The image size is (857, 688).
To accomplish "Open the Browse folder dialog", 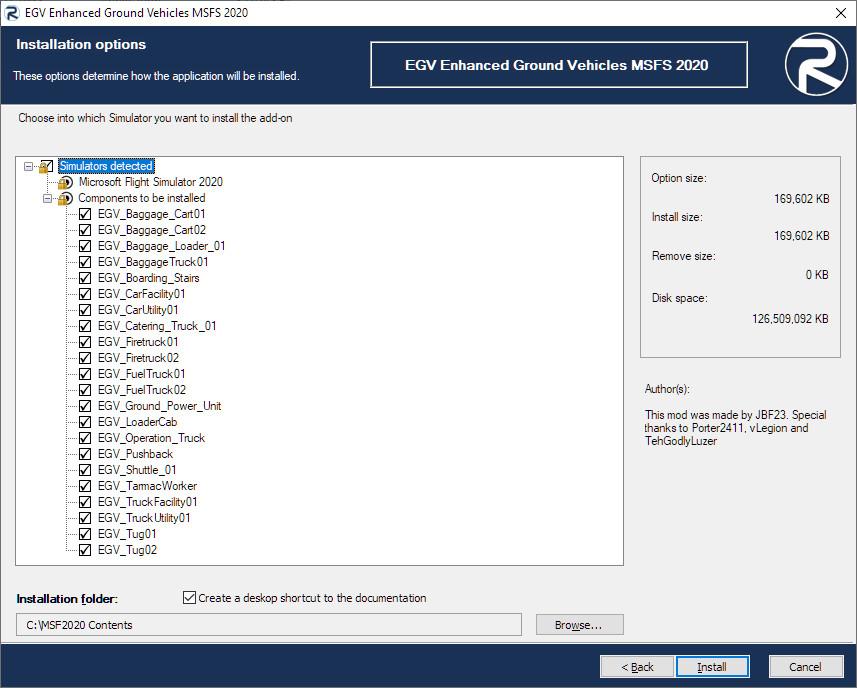I will click(x=579, y=625).
